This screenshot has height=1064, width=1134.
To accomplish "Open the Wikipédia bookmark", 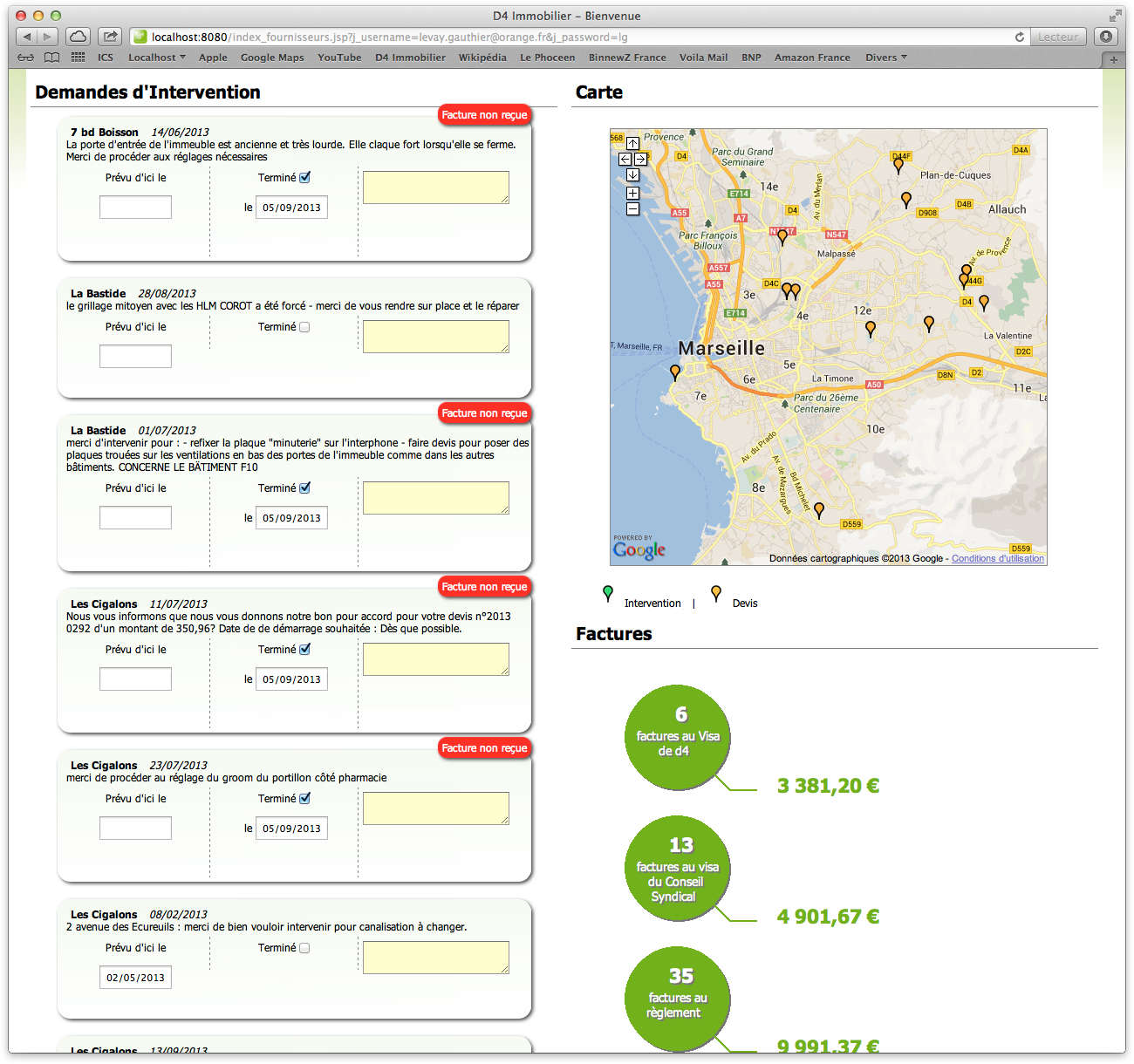I will click(482, 58).
